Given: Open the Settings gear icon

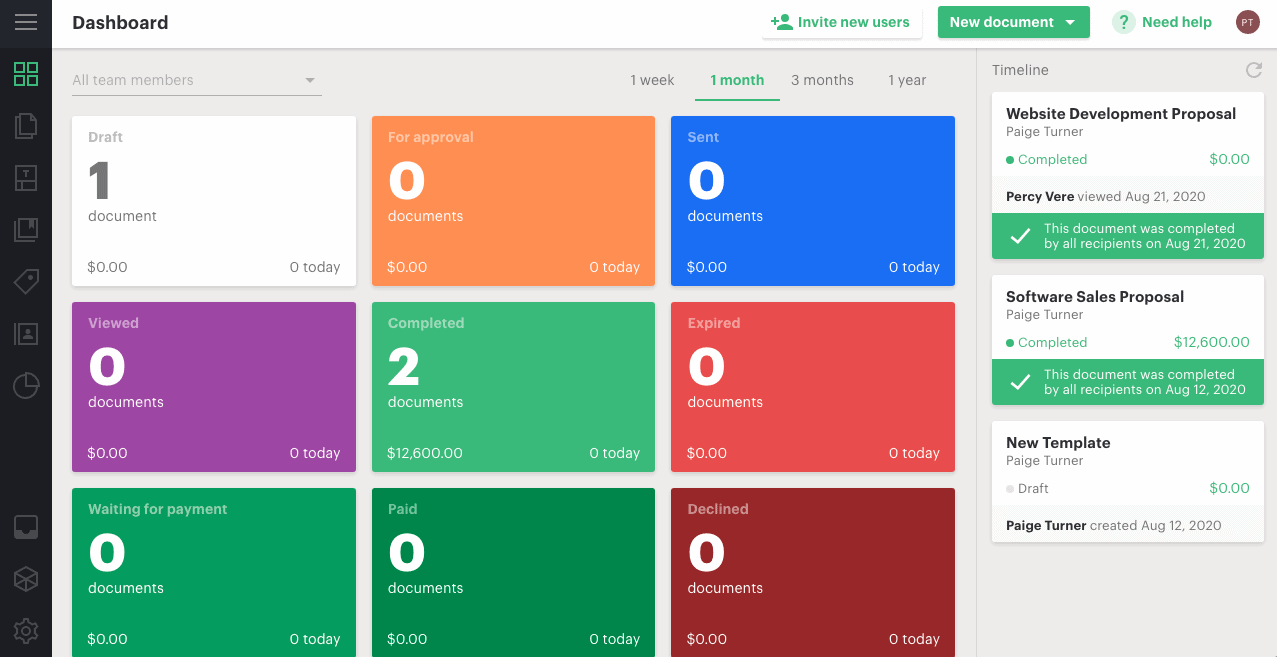Looking at the screenshot, I should [x=26, y=630].
